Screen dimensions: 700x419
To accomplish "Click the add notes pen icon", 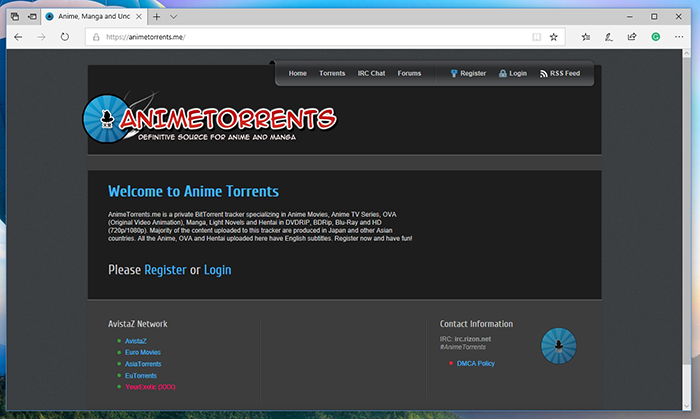I will (x=608, y=37).
